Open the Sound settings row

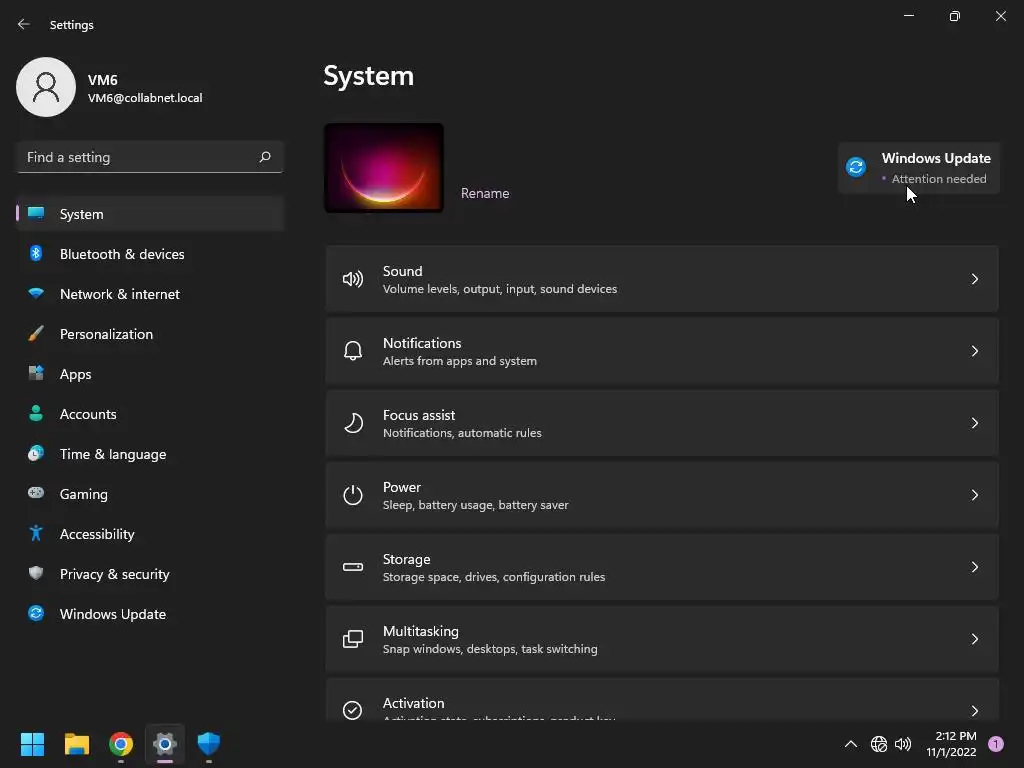[662, 280]
